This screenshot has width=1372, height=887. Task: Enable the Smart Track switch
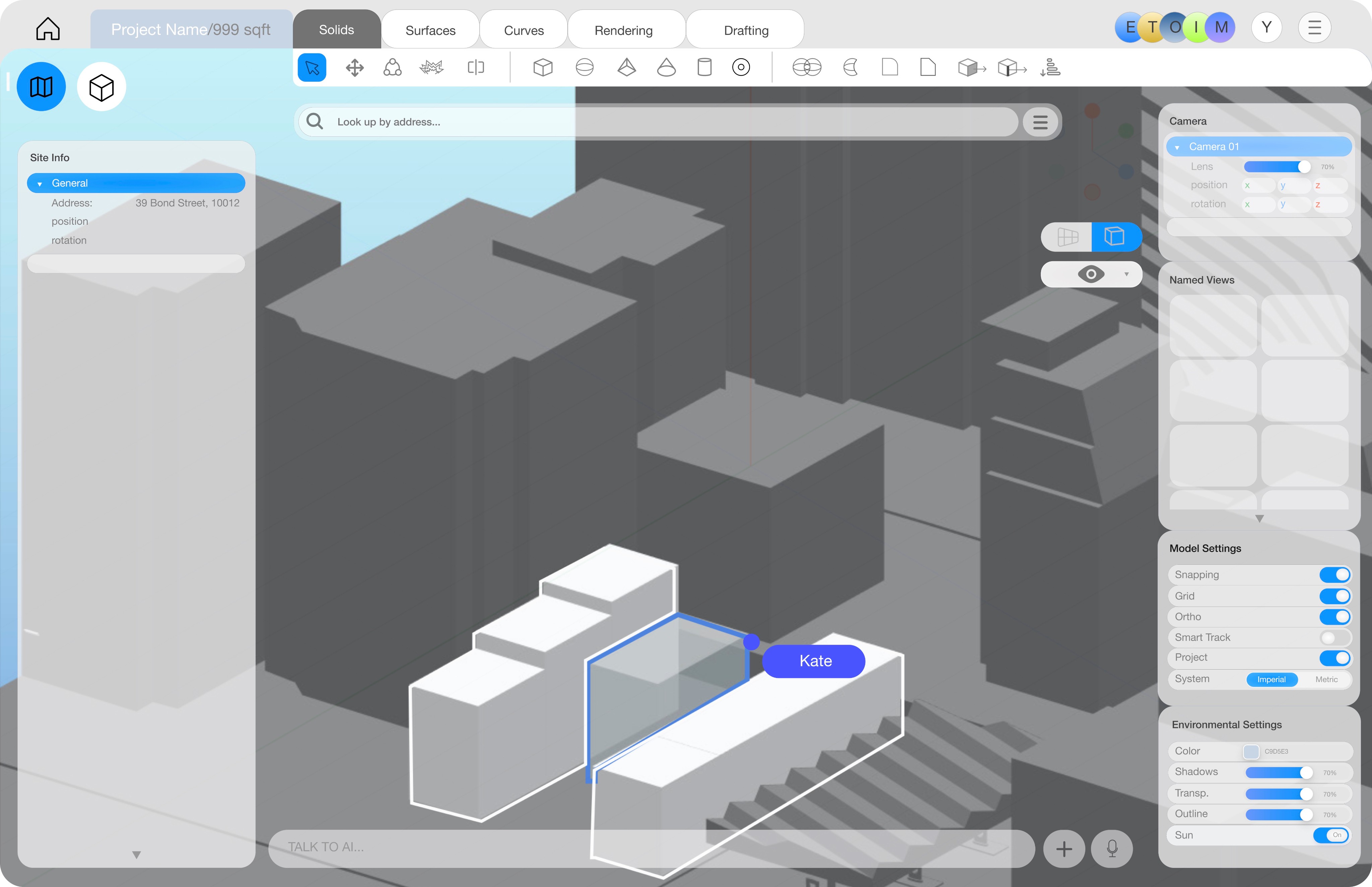click(1334, 637)
